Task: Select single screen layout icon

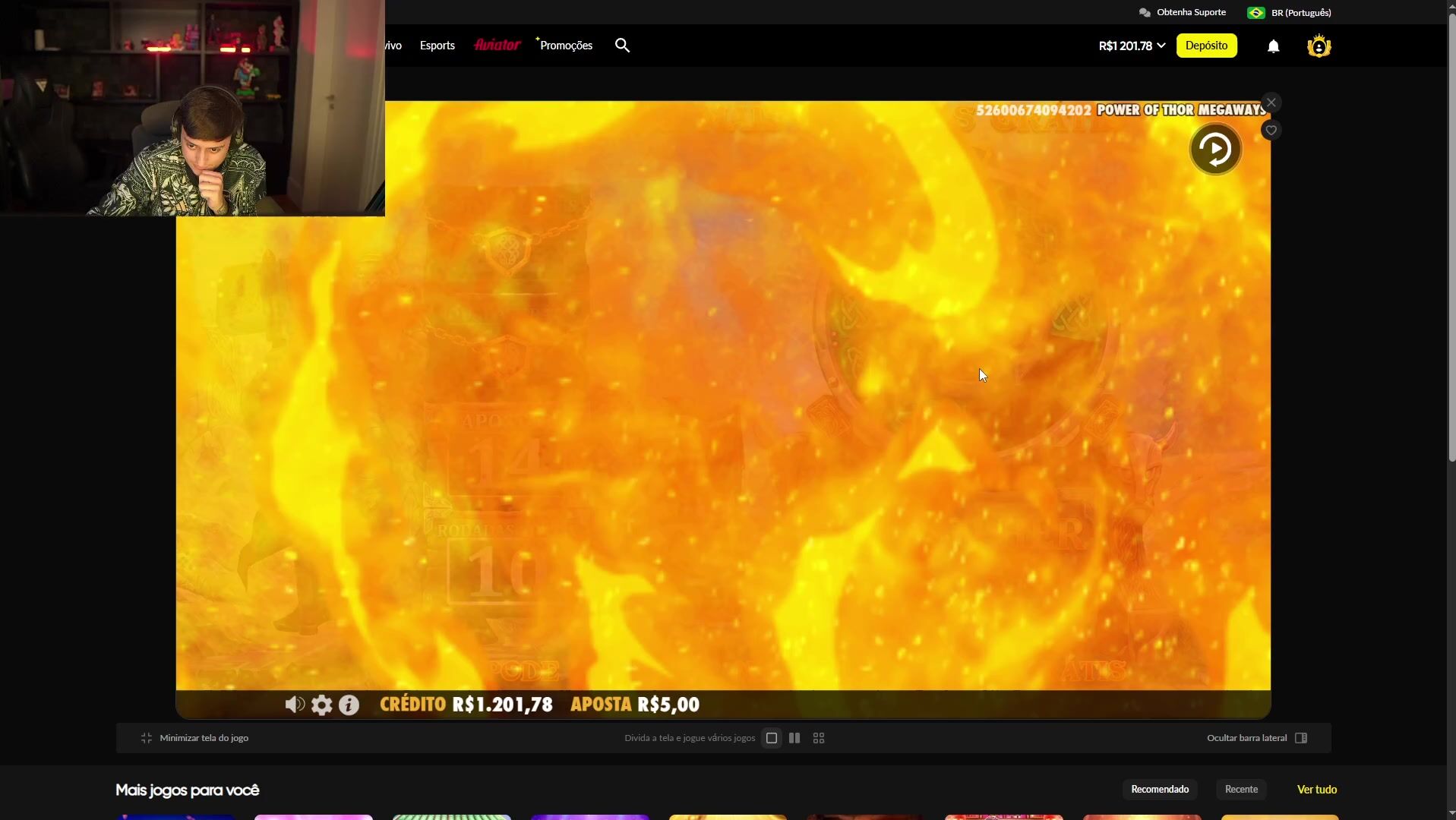Action: point(772,738)
